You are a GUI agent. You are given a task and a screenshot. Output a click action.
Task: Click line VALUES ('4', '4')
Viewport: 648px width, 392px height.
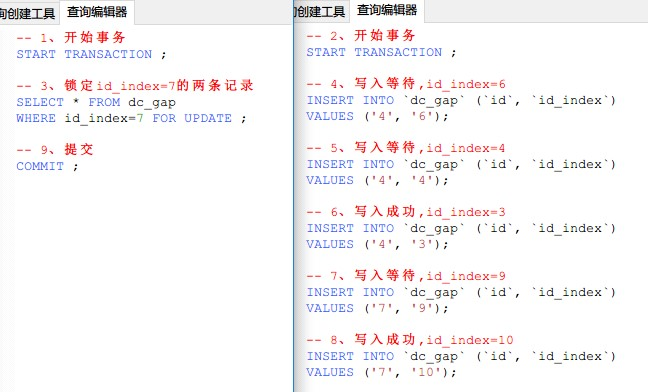(x=377, y=181)
